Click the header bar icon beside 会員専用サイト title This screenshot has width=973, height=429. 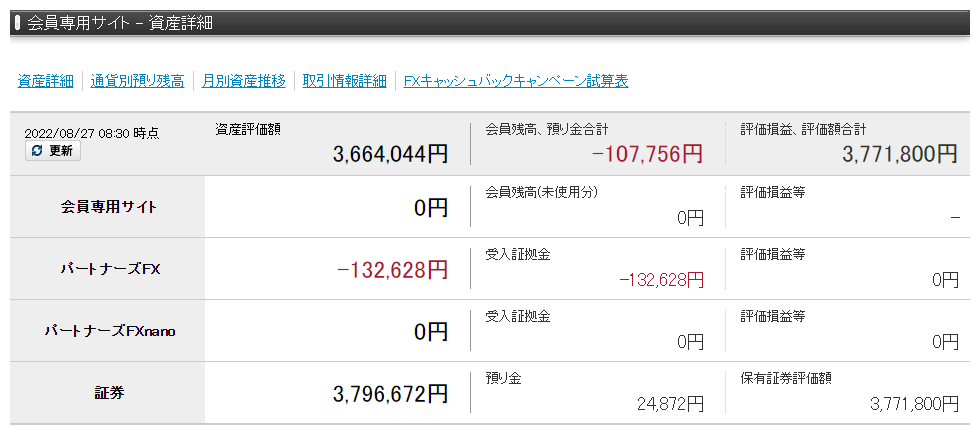[x=18, y=22]
